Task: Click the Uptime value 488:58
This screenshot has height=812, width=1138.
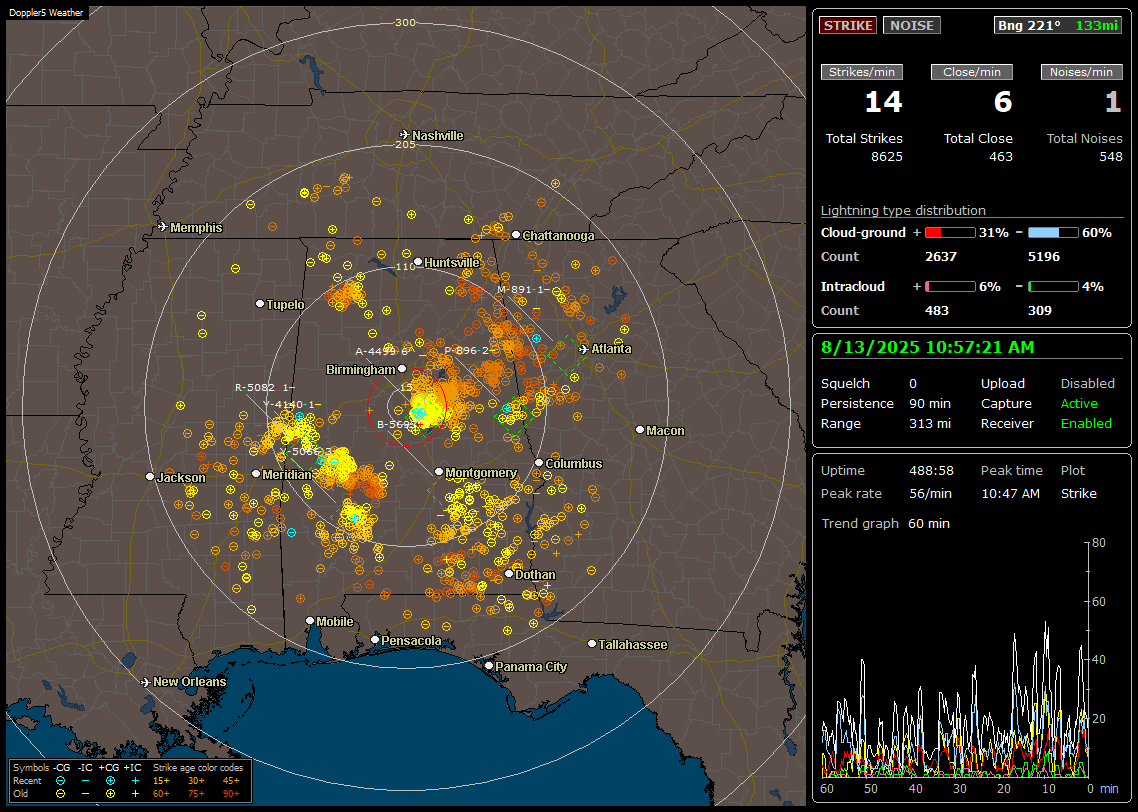Action: pos(931,471)
